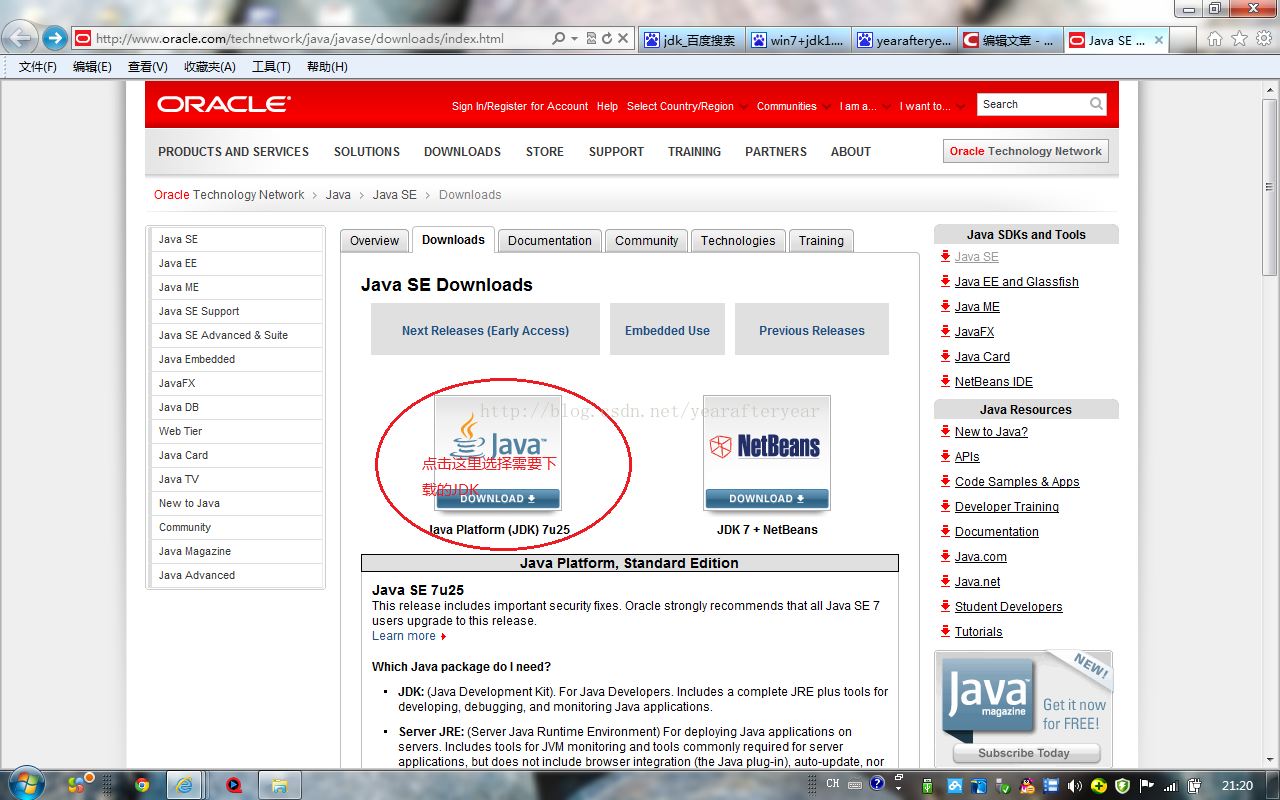Screen dimensions: 1280x800
Task: Click the Java download logo image
Action: (497, 442)
